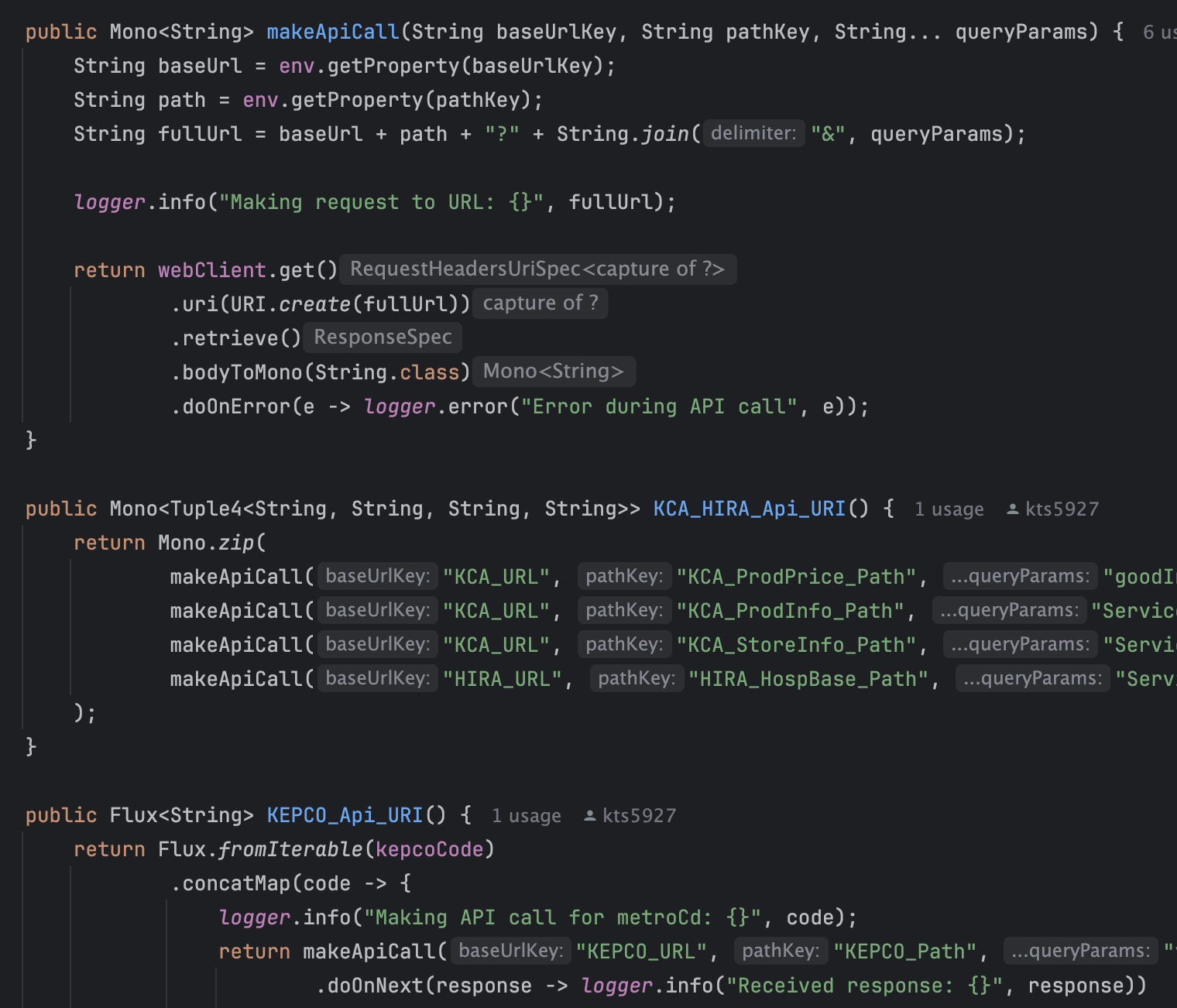Click the "Making API call for metroCd: {}" string
1177x1008 pixels.
[x=562, y=917]
